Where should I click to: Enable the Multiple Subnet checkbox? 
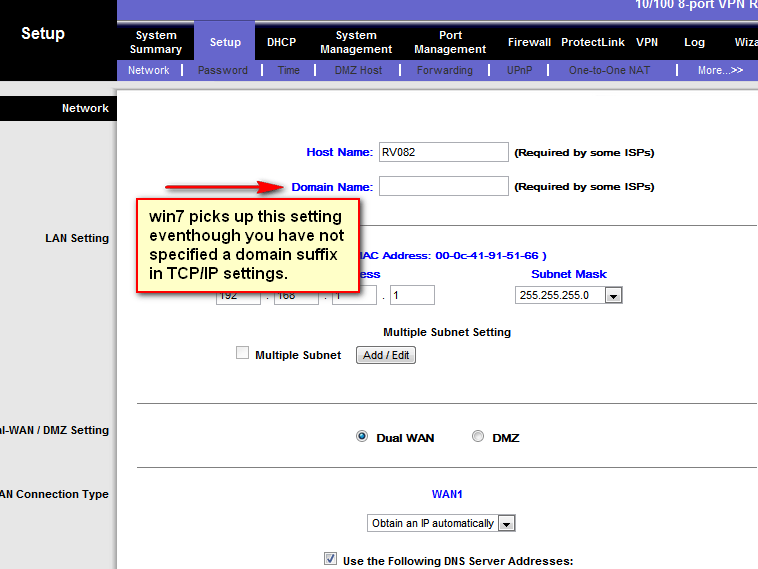pos(242,353)
